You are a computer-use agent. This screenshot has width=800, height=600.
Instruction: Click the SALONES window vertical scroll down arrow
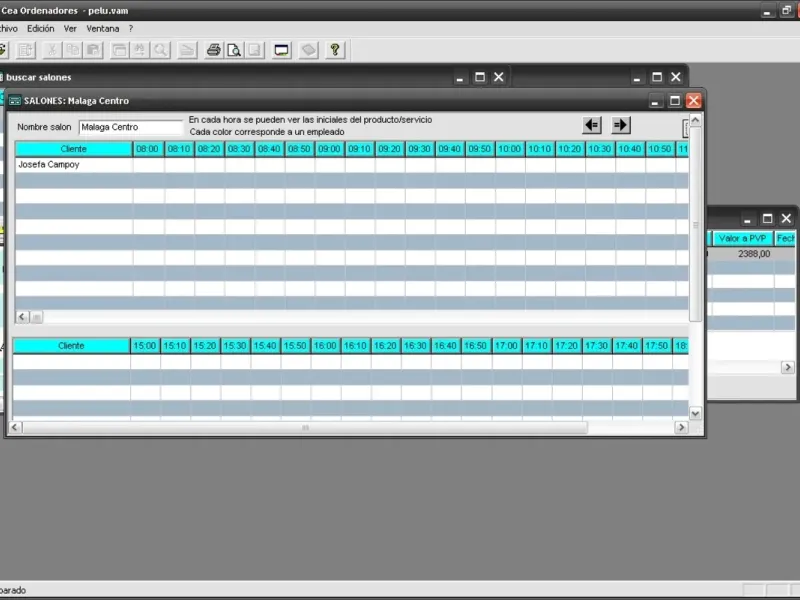click(695, 413)
